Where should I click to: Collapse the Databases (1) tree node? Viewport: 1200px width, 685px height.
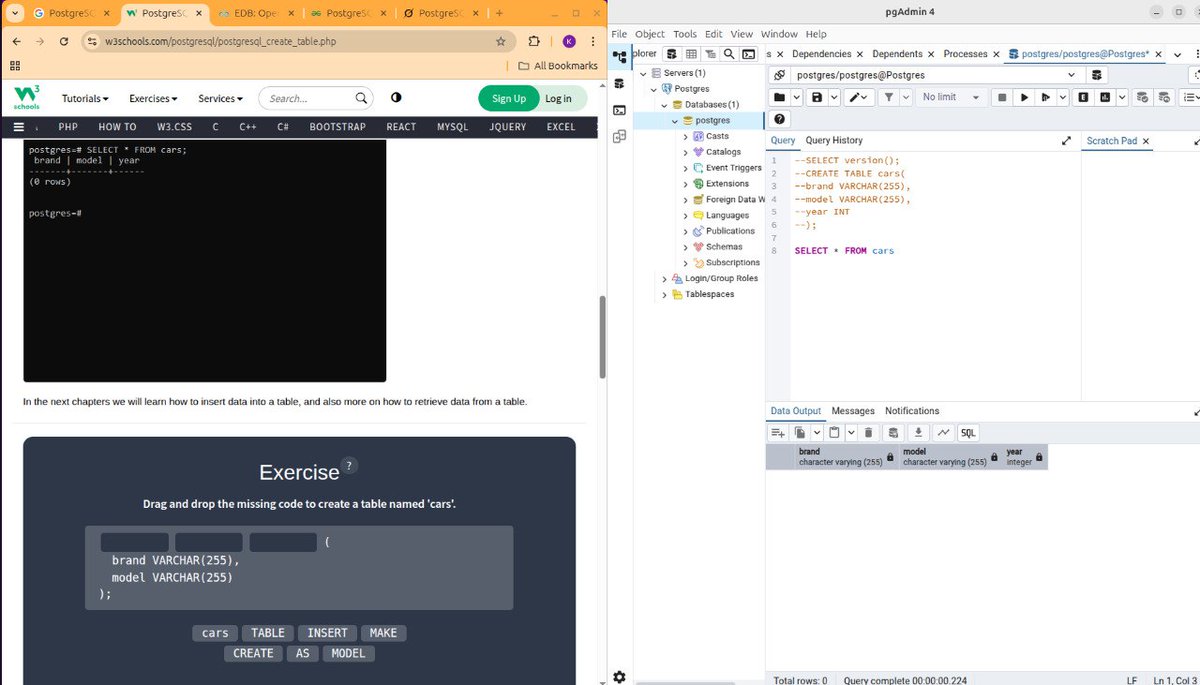coord(663,105)
